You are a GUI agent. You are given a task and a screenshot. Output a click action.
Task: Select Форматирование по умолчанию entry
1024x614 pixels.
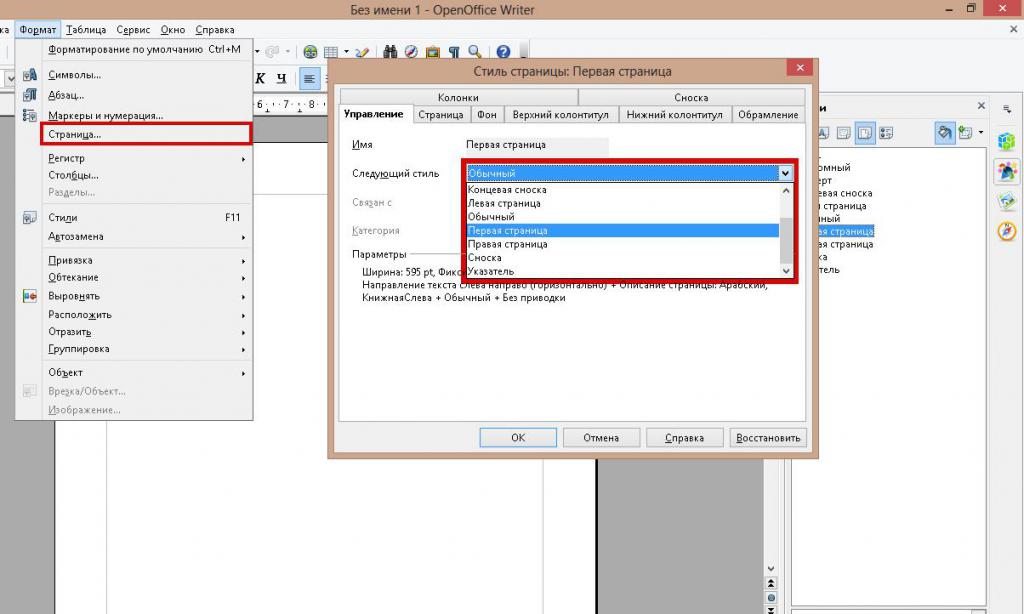point(146,50)
